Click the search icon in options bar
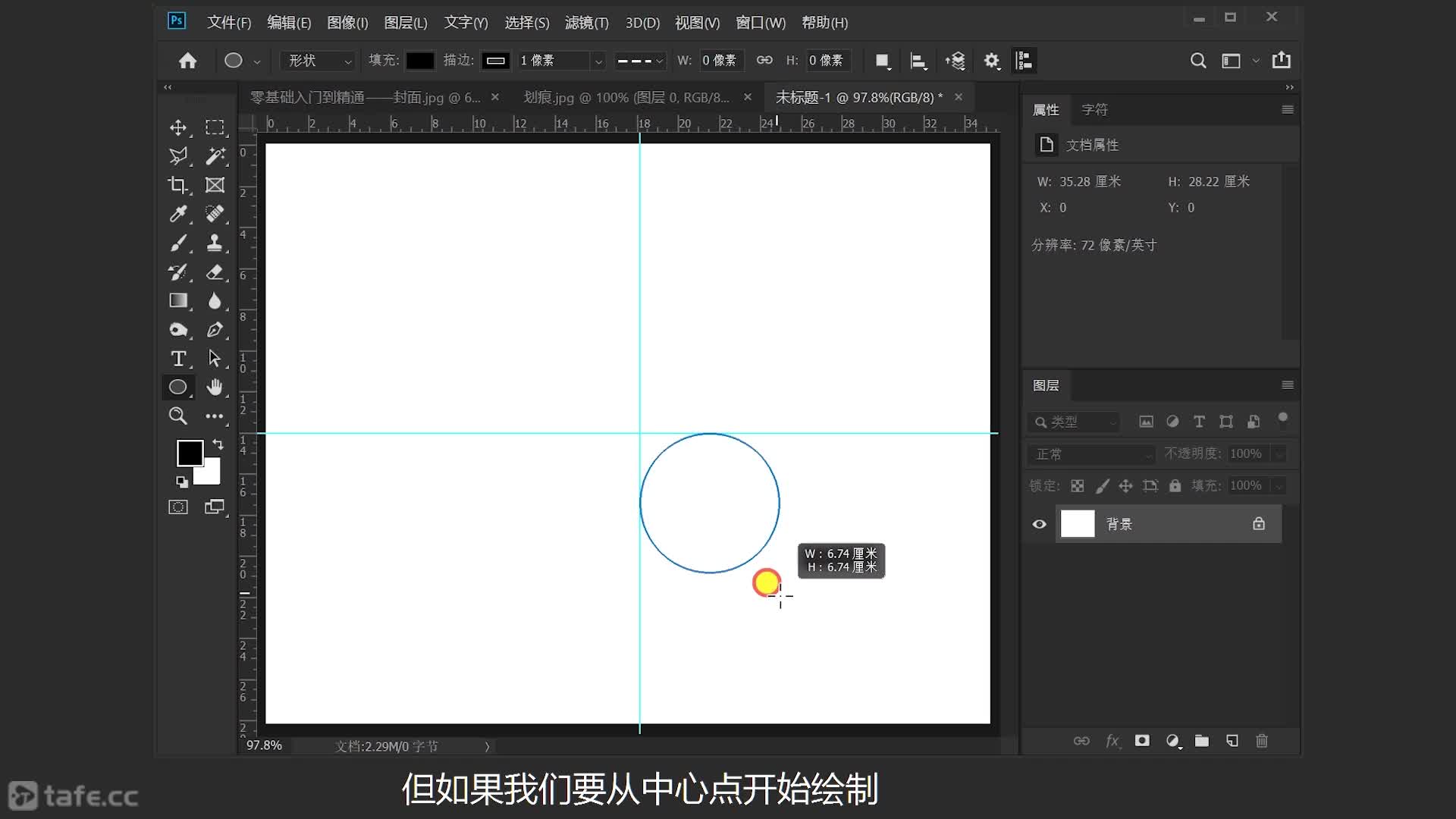The width and height of the screenshot is (1456, 819). [1198, 61]
